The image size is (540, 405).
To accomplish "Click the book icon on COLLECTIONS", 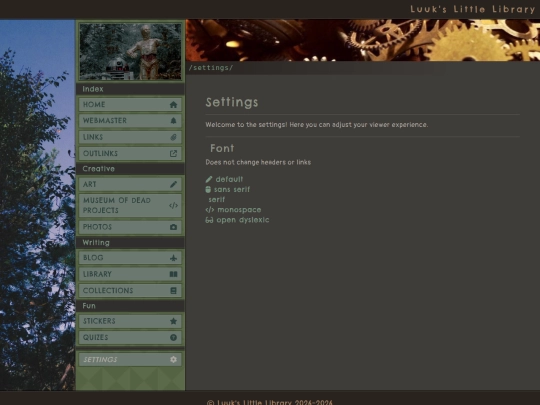I will [x=173, y=291].
